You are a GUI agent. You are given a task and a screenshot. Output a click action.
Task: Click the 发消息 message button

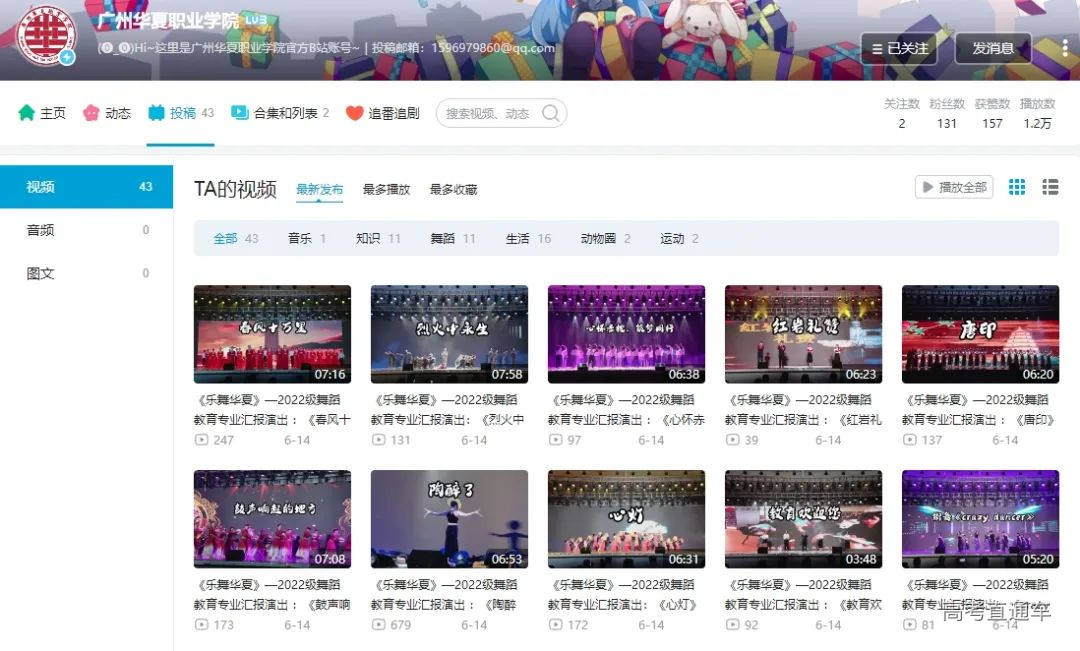click(992, 47)
